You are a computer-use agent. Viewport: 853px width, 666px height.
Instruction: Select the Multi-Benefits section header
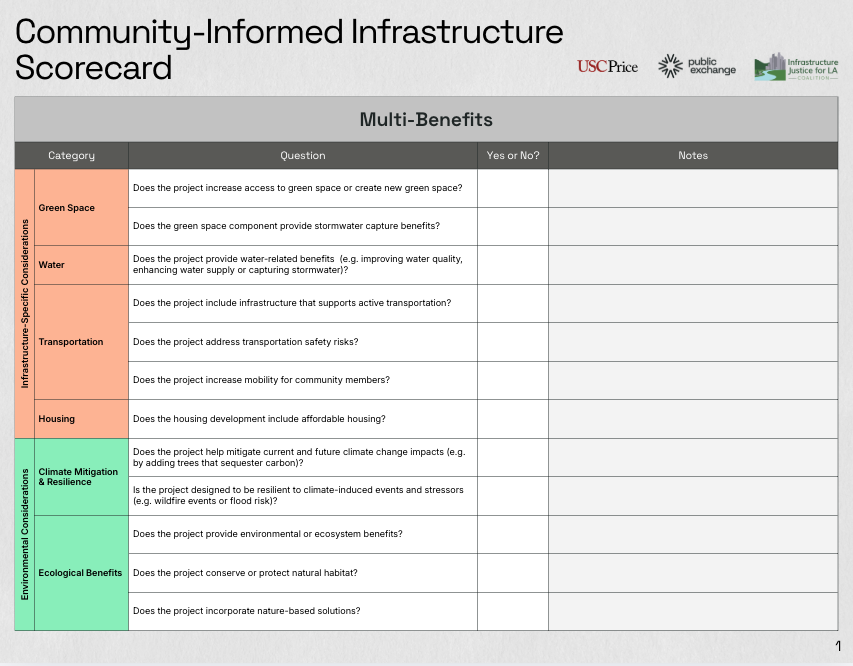(x=426, y=120)
